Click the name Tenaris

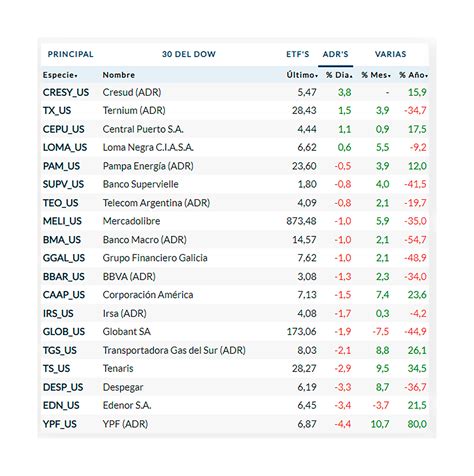pyautogui.click(x=118, y=369)
